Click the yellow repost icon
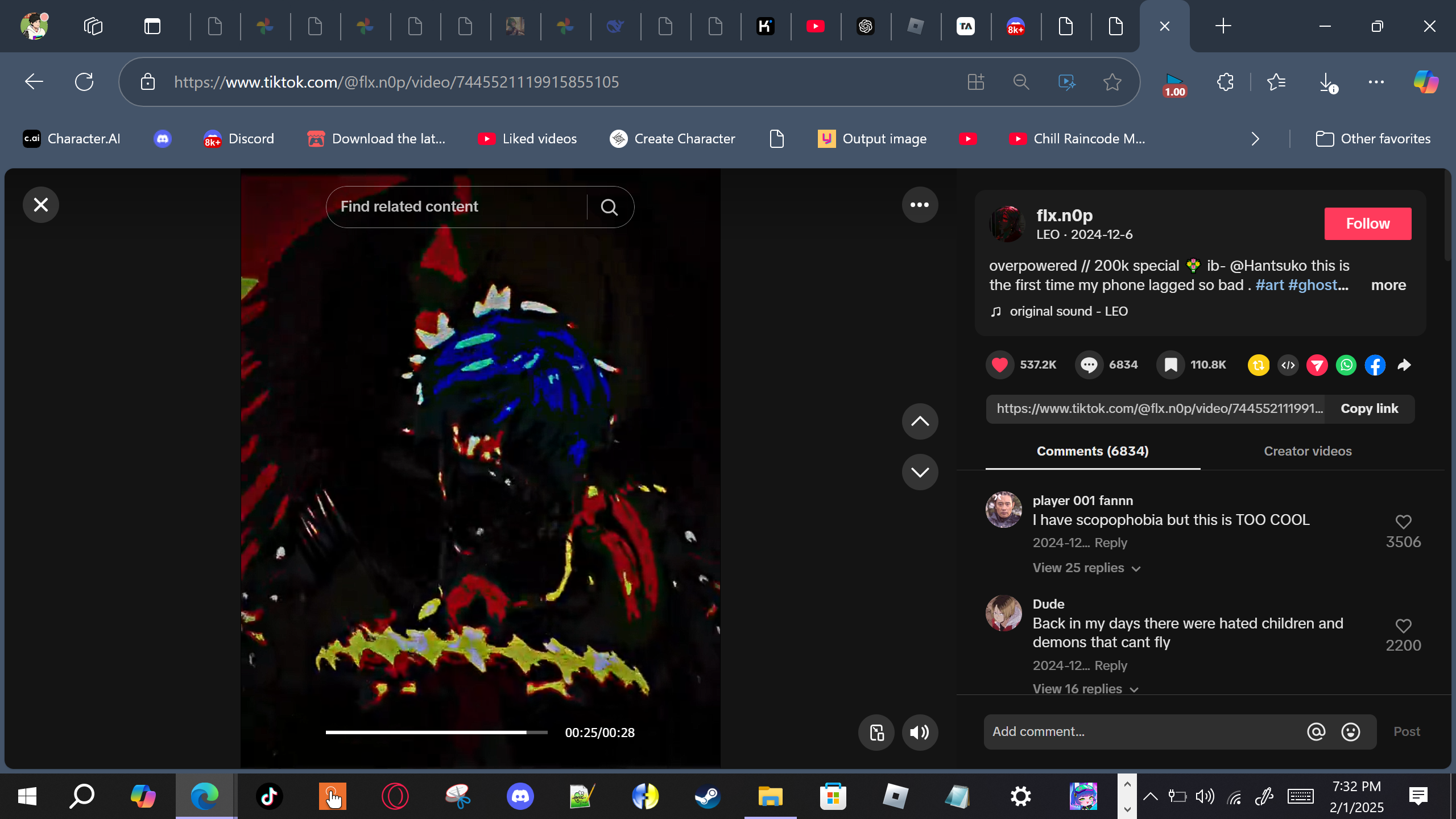This screenshot has width=1456, height=819. [x=1258, y=365]
